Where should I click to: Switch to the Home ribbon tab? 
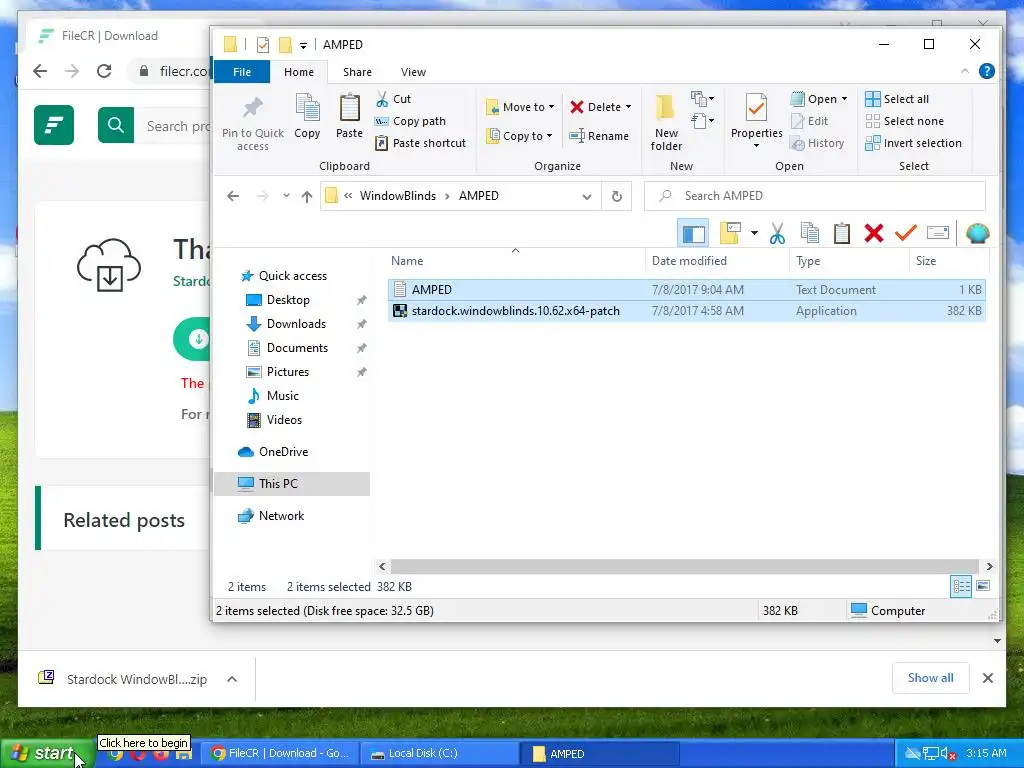(x=298, y=72)
